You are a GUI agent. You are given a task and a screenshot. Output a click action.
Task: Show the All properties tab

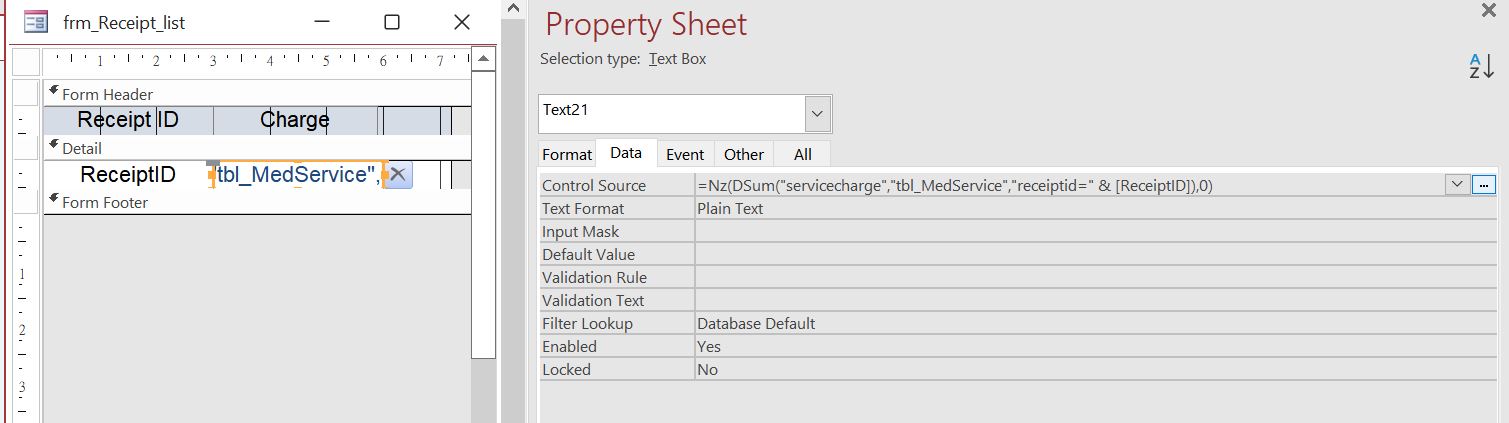[x=802, y=154]
